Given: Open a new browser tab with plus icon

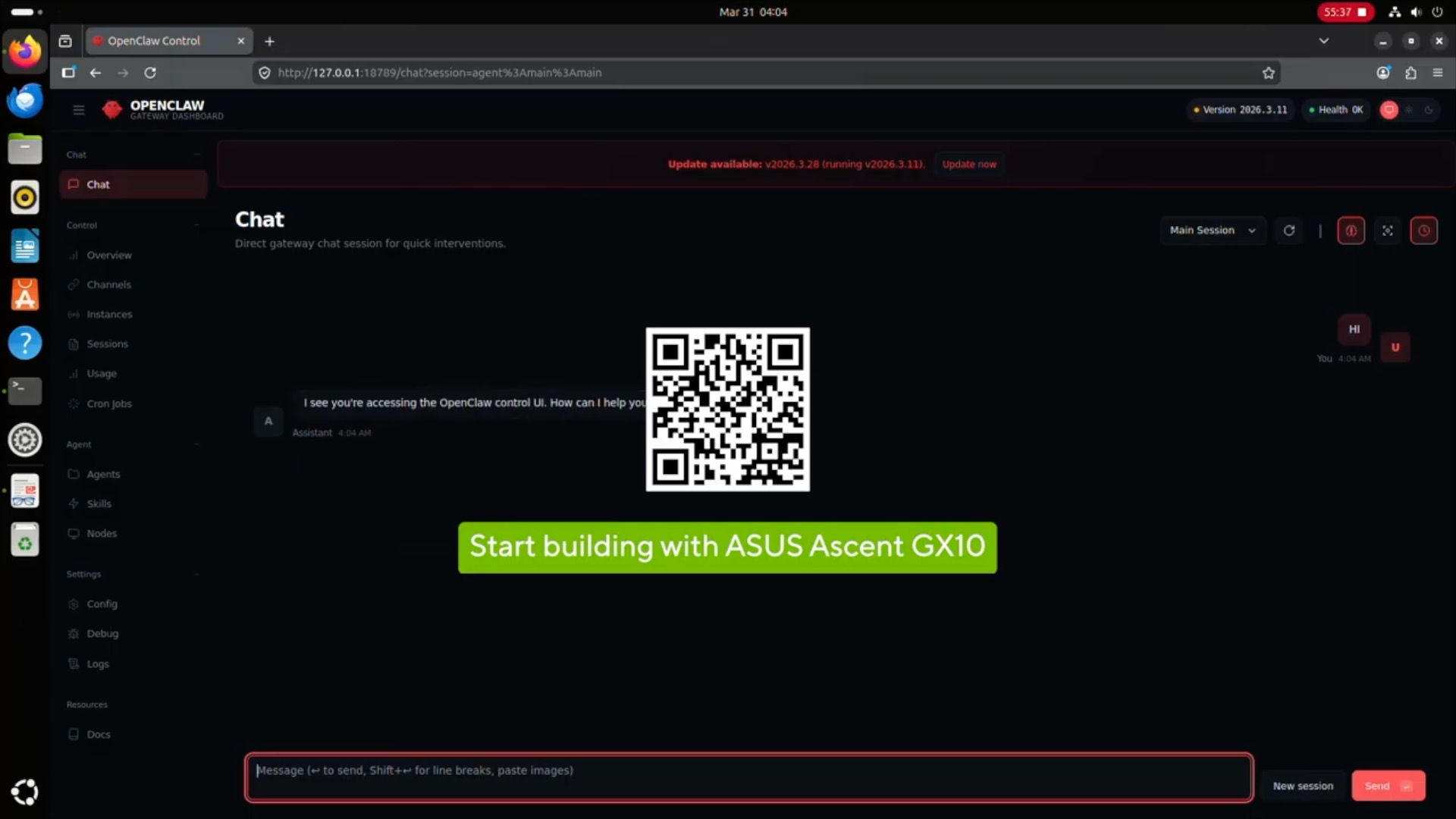Looking at the screenshot, I should point(269,41).
